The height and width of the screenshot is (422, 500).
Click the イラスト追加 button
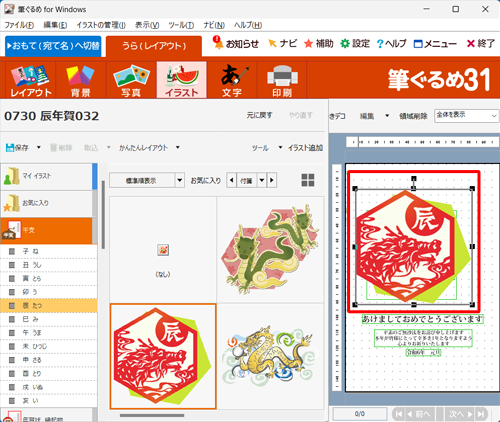point(305,147)
